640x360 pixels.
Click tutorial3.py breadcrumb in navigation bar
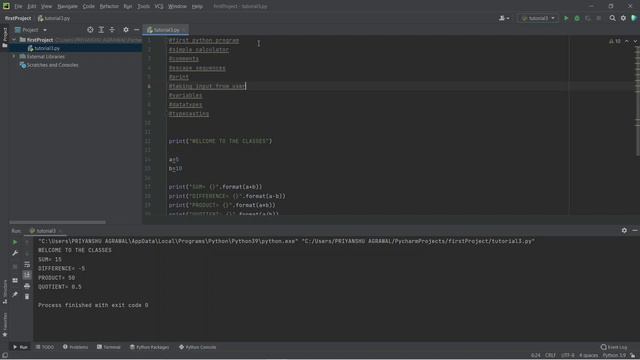(x=54, y=18)
